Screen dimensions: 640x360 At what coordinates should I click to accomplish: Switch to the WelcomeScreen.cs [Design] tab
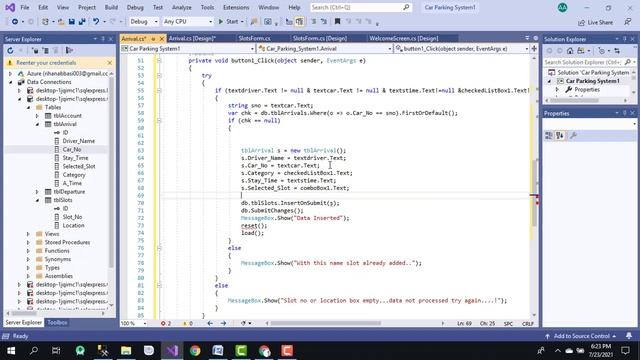[403, 38]
